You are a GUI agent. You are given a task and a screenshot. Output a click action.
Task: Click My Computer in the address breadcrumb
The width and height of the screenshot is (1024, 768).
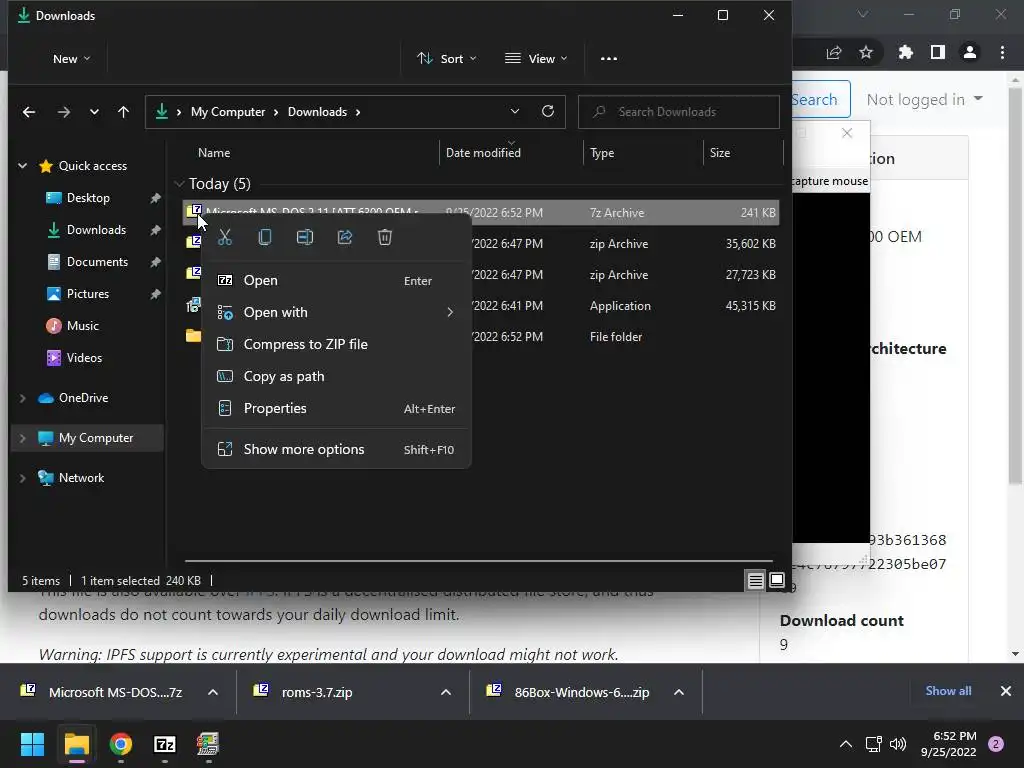[228, 112]
